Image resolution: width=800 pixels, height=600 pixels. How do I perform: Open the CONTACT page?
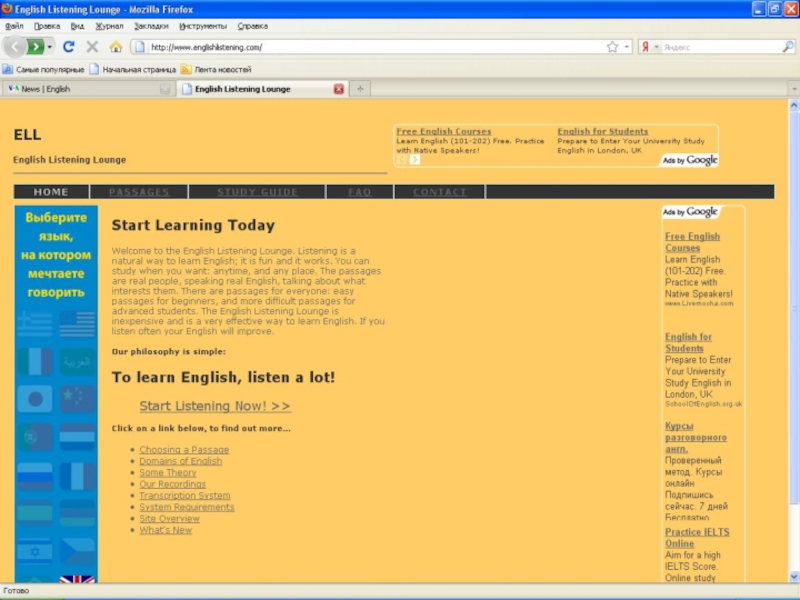click(439, 192)
